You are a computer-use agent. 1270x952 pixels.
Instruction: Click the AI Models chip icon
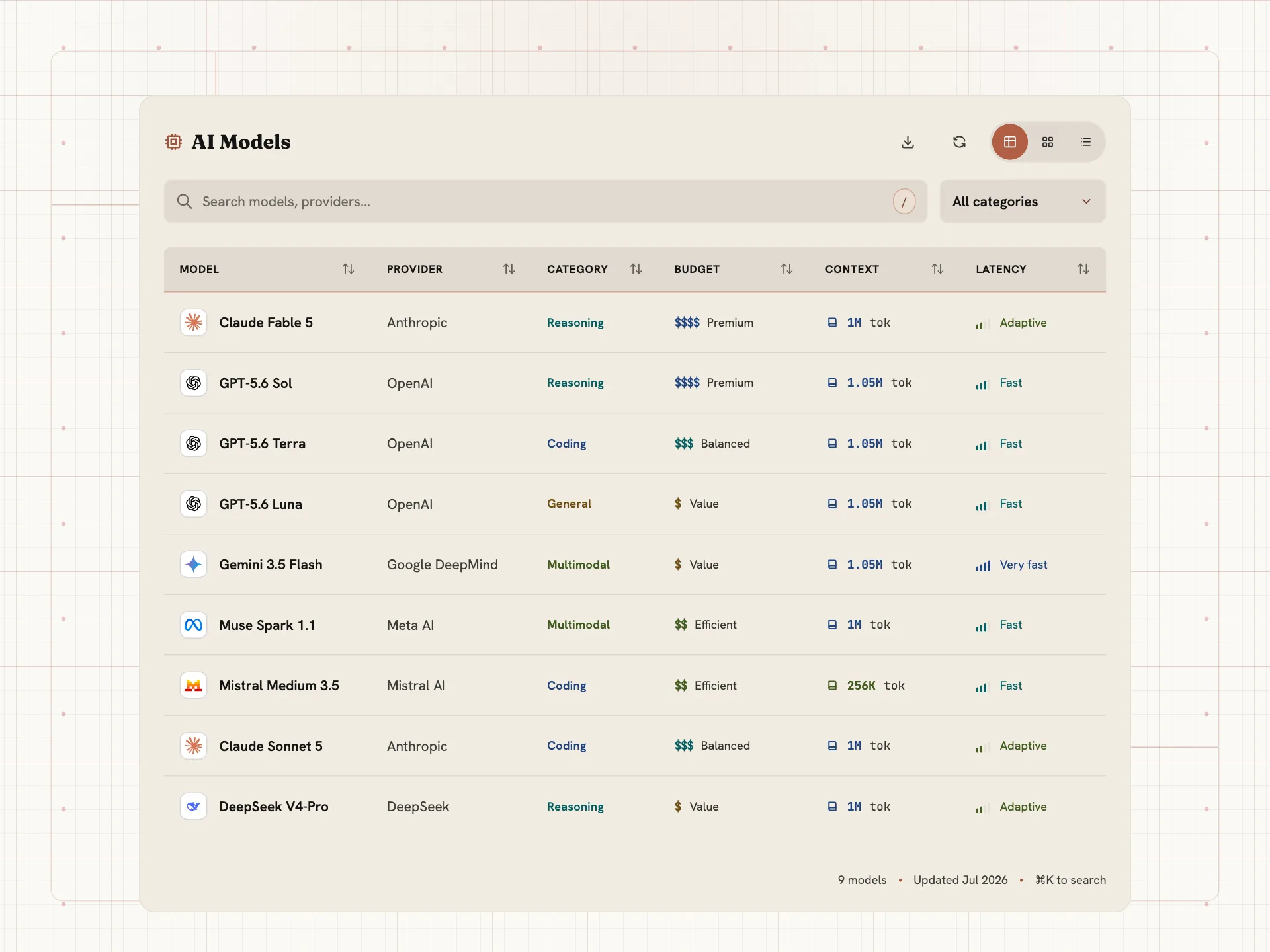pos(173,142)
